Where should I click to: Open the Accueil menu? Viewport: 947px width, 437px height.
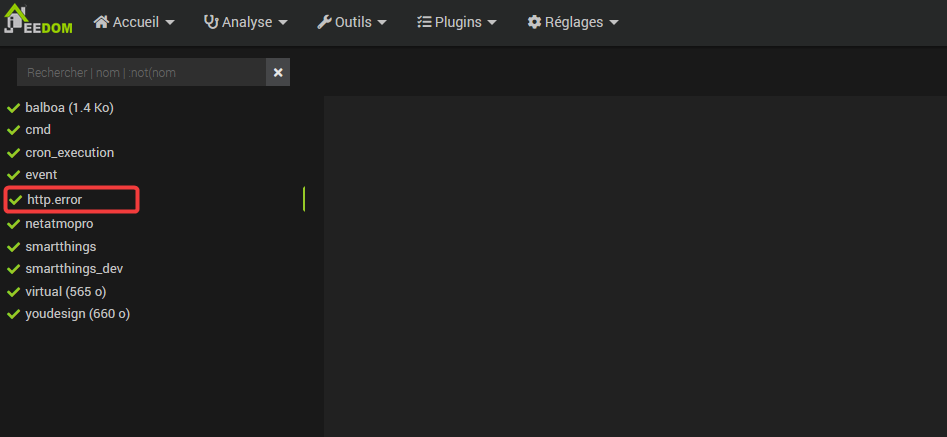coord(135,22)
